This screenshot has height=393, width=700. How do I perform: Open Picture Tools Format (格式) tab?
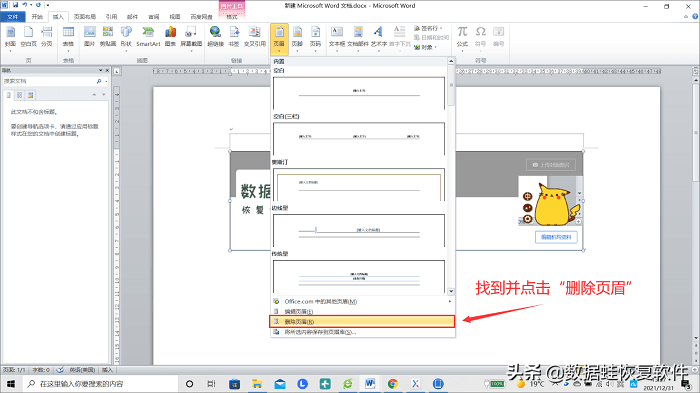tap(232, 17)
